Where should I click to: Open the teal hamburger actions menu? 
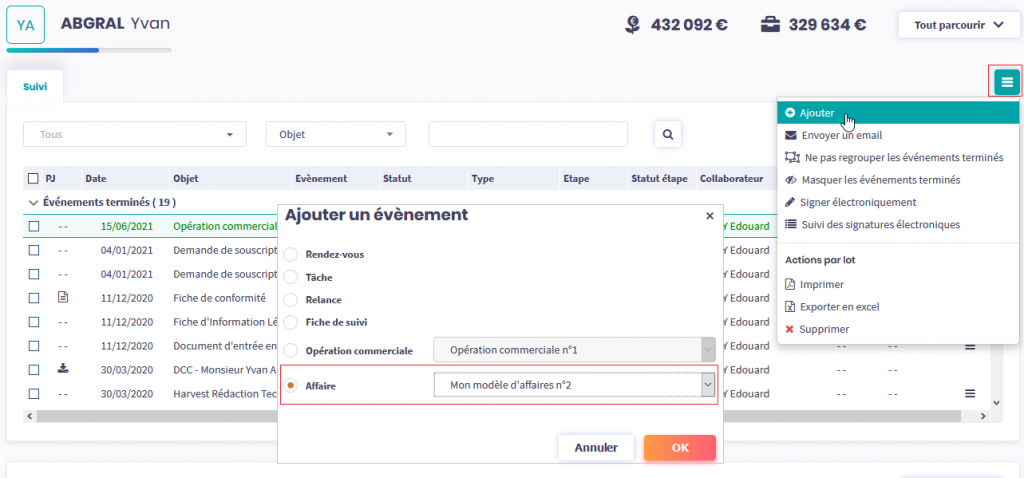click(x=1006, y=82)
